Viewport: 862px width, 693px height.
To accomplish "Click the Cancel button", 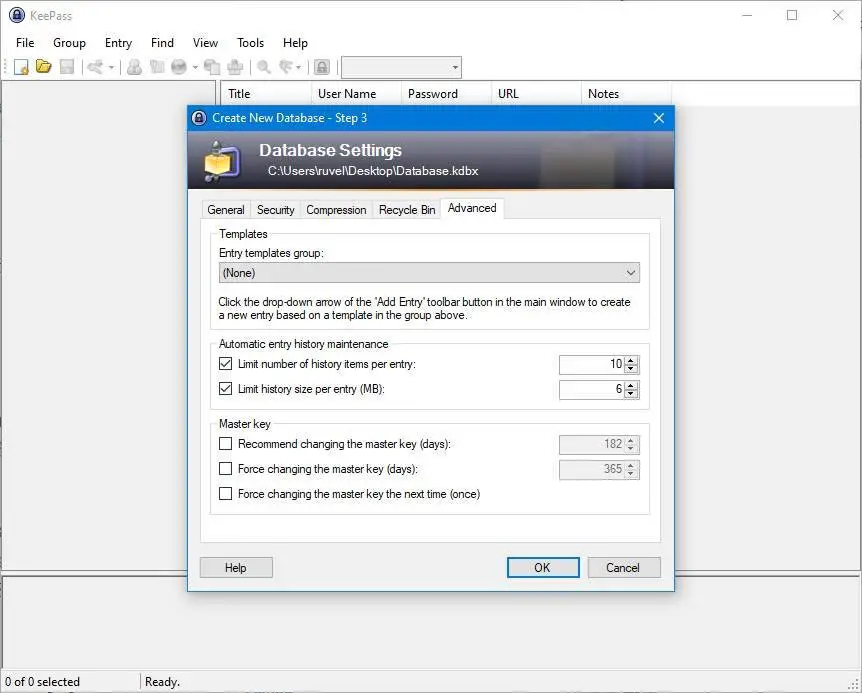I will click(x=624, y=568).
